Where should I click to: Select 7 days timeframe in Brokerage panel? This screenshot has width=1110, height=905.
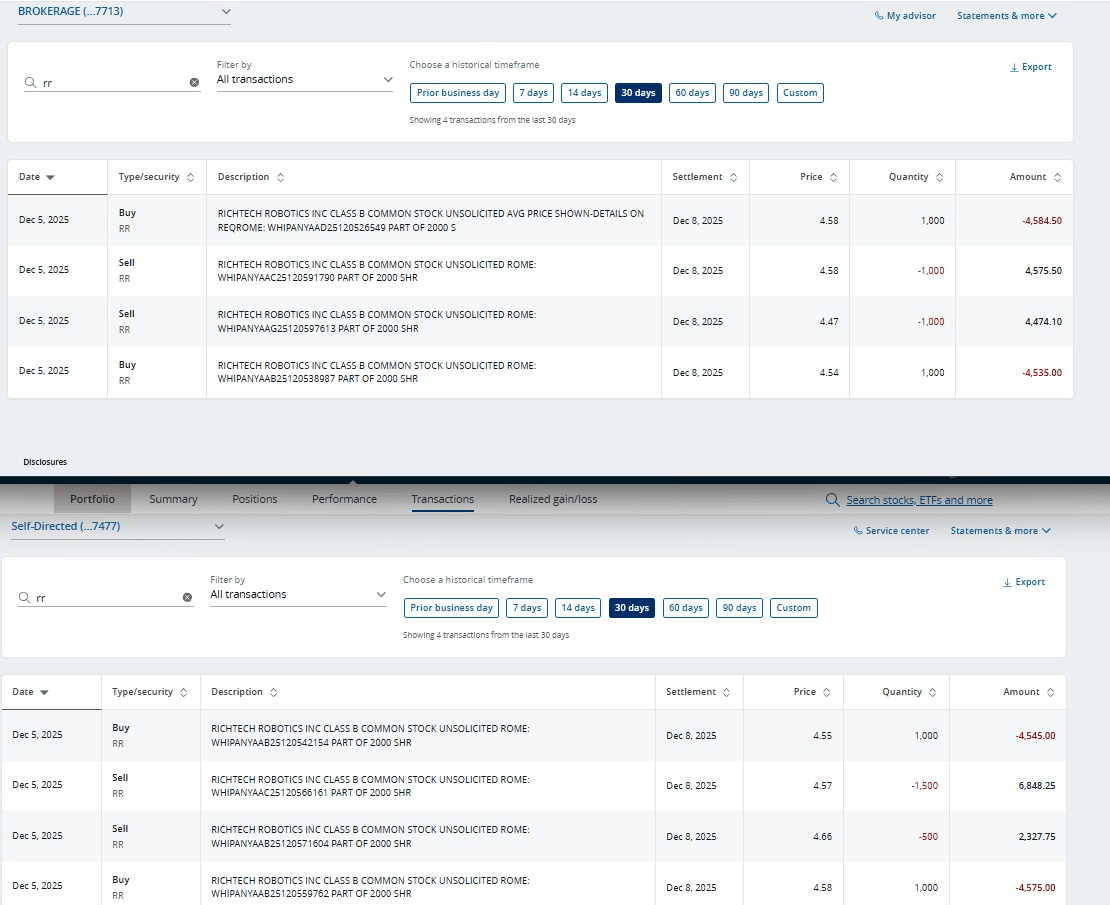[533, 93]
